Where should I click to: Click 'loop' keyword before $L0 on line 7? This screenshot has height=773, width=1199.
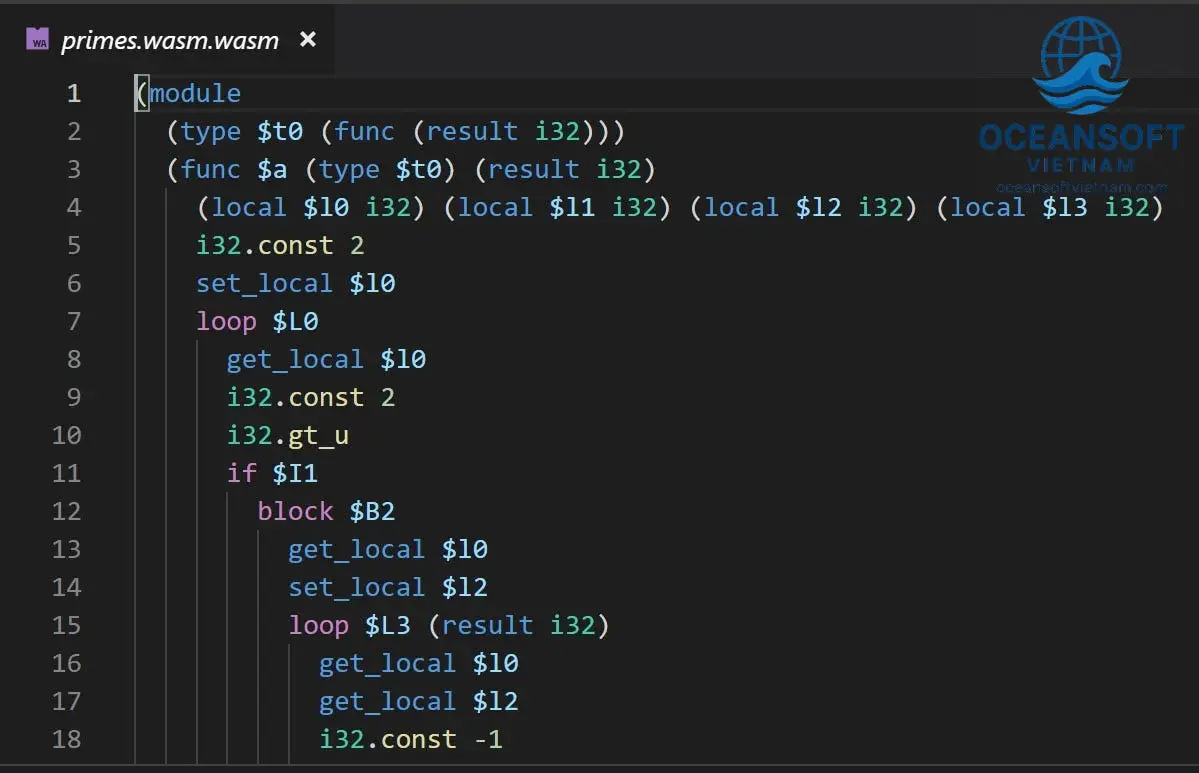(226, 321)
